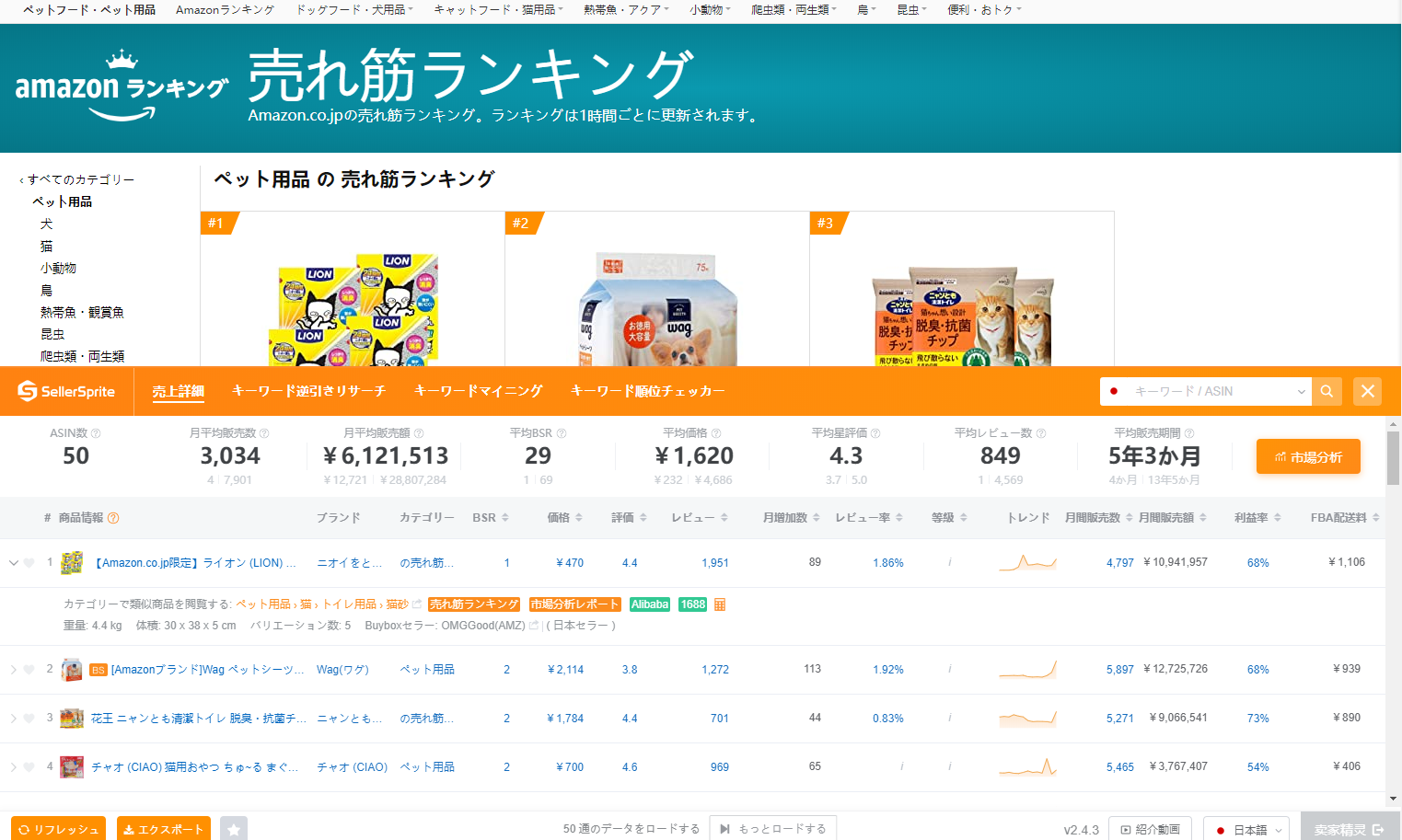Open 小動物 menu in top navigation
The width and height of the screenshot is (1402, 840).
coord(710,9)
